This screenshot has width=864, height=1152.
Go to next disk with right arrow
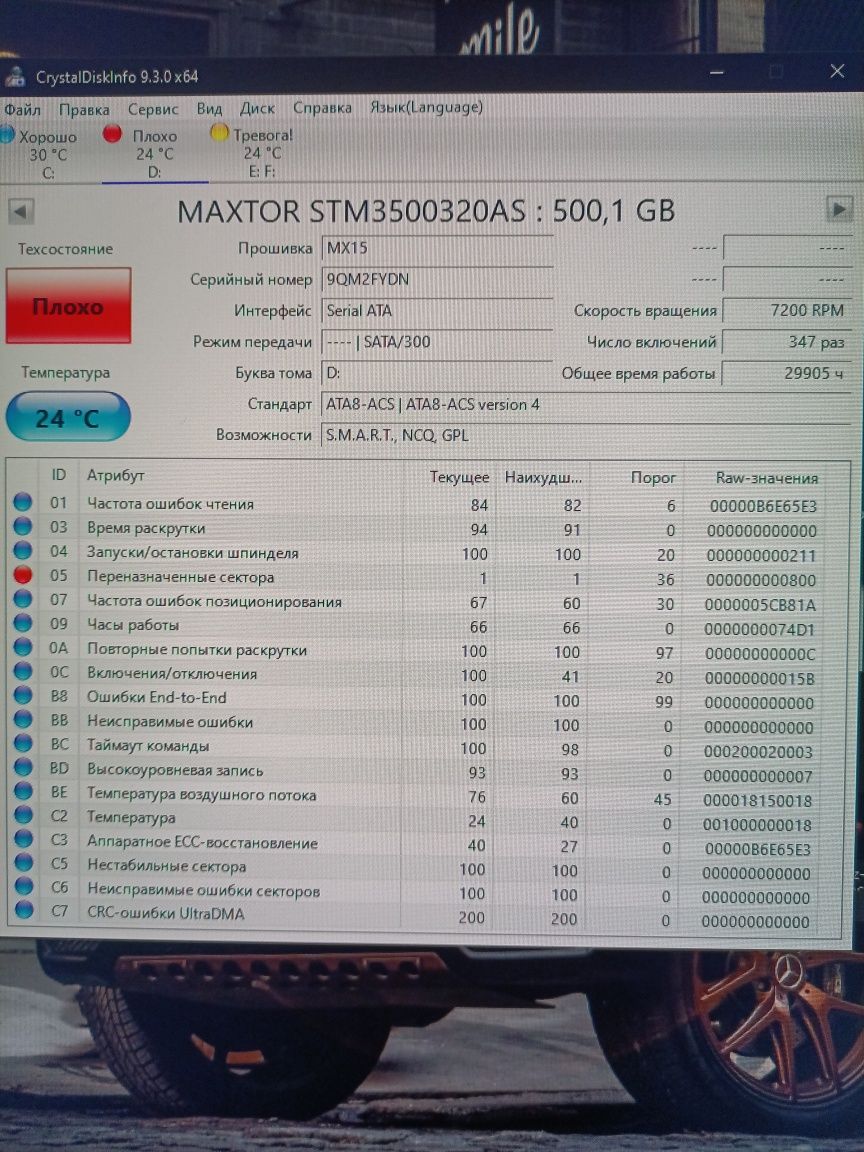[839, 209]
